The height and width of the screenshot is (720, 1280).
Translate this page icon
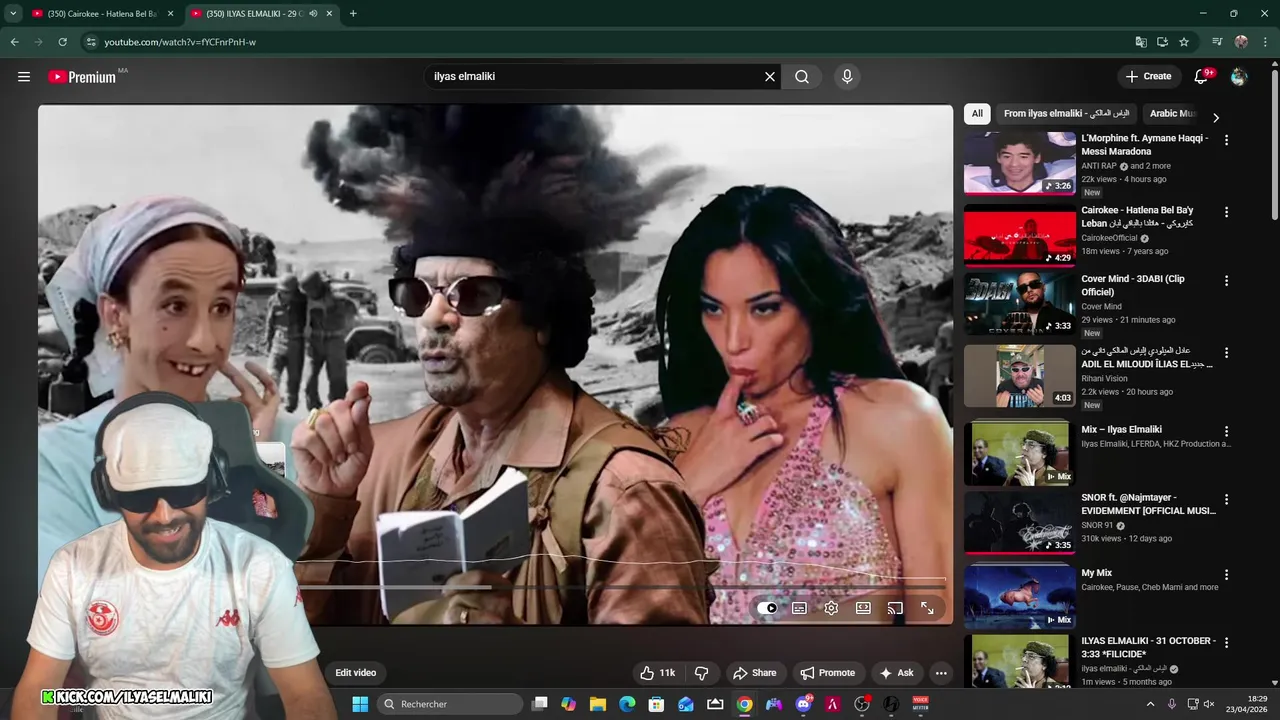click(x=1141, y=42)
